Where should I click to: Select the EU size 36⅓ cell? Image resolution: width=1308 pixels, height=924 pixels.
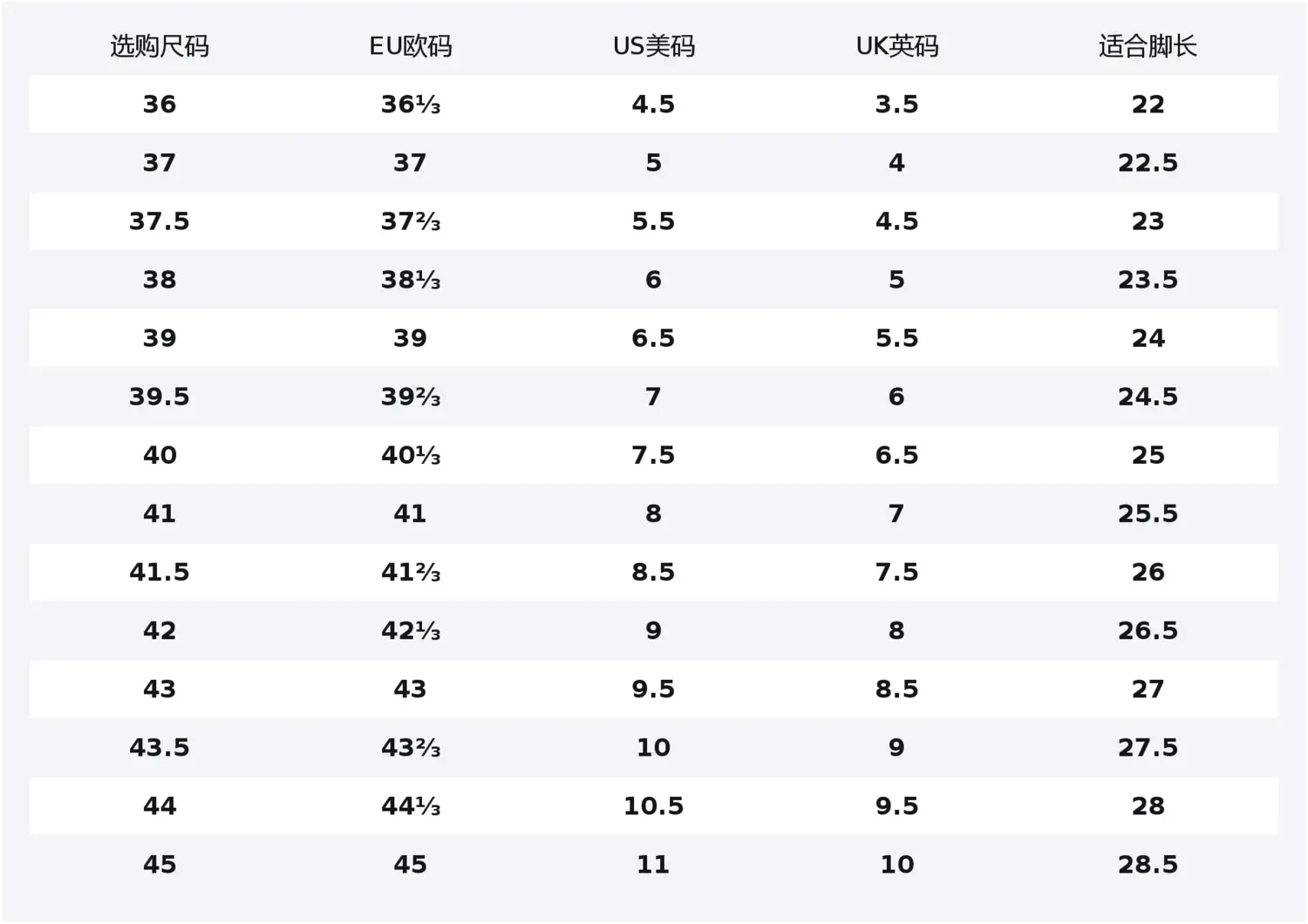click(410, 105)
